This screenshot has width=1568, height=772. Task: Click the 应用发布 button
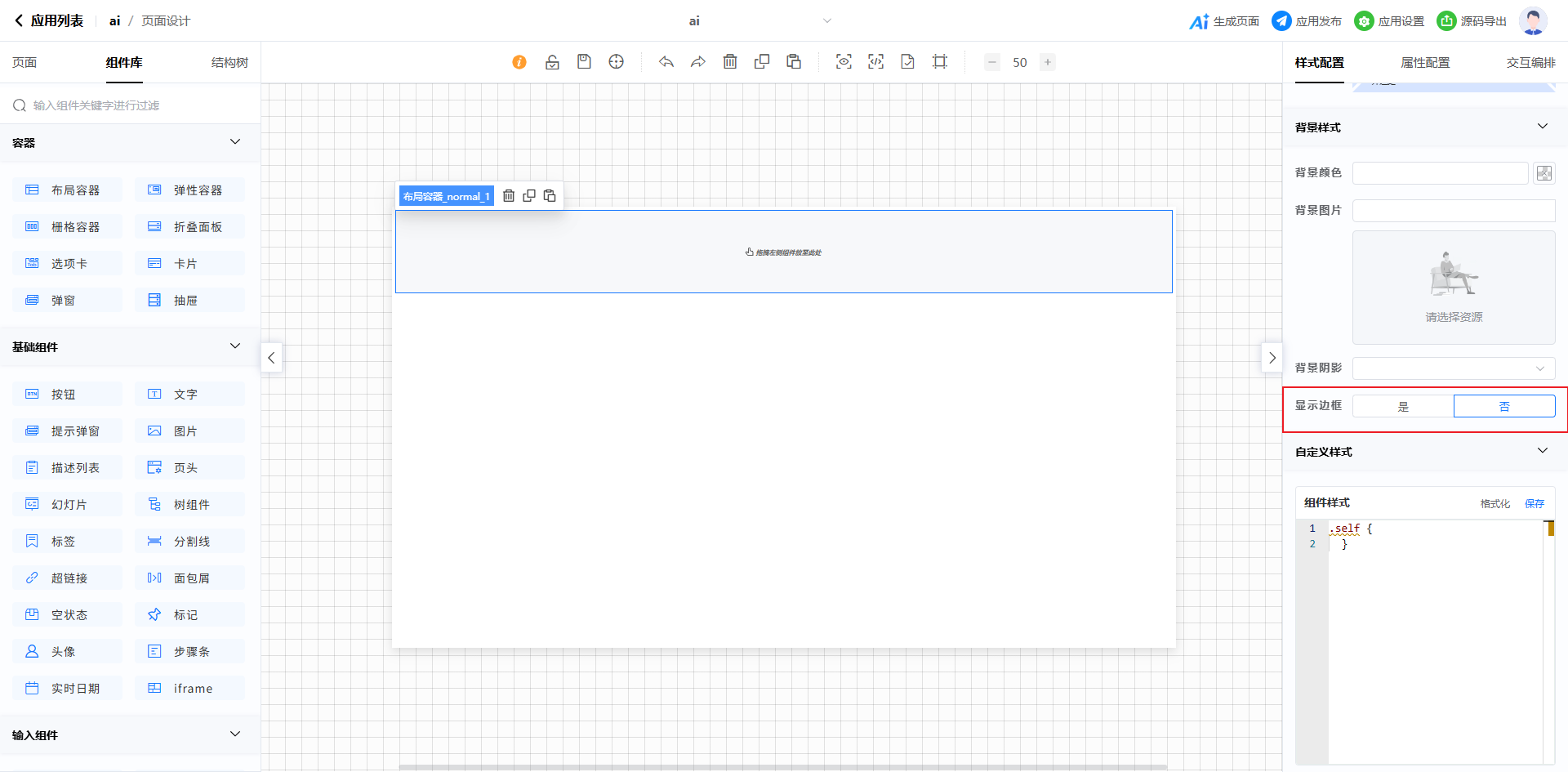point(1307,21)
